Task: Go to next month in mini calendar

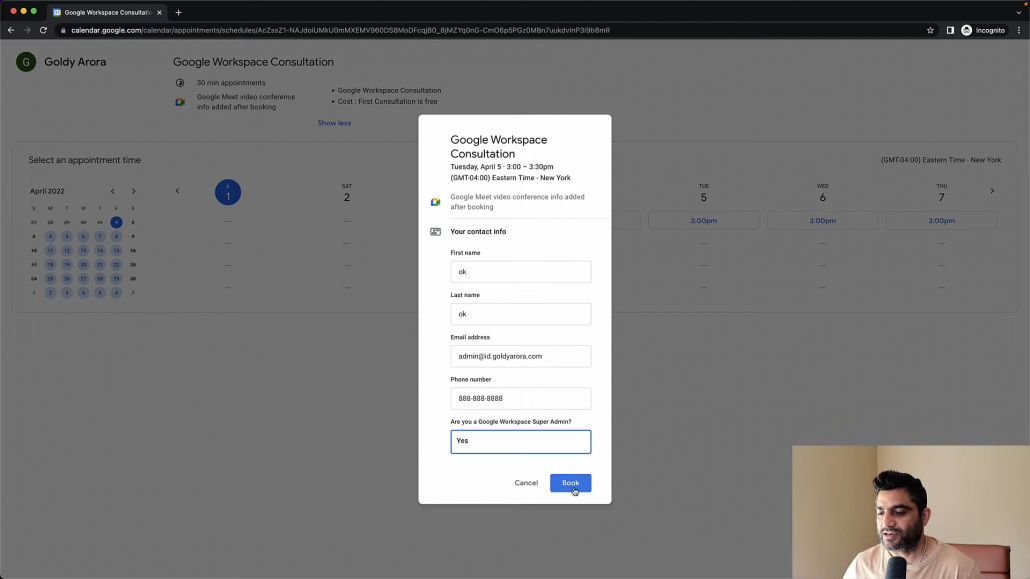Action: pos(133,191)
